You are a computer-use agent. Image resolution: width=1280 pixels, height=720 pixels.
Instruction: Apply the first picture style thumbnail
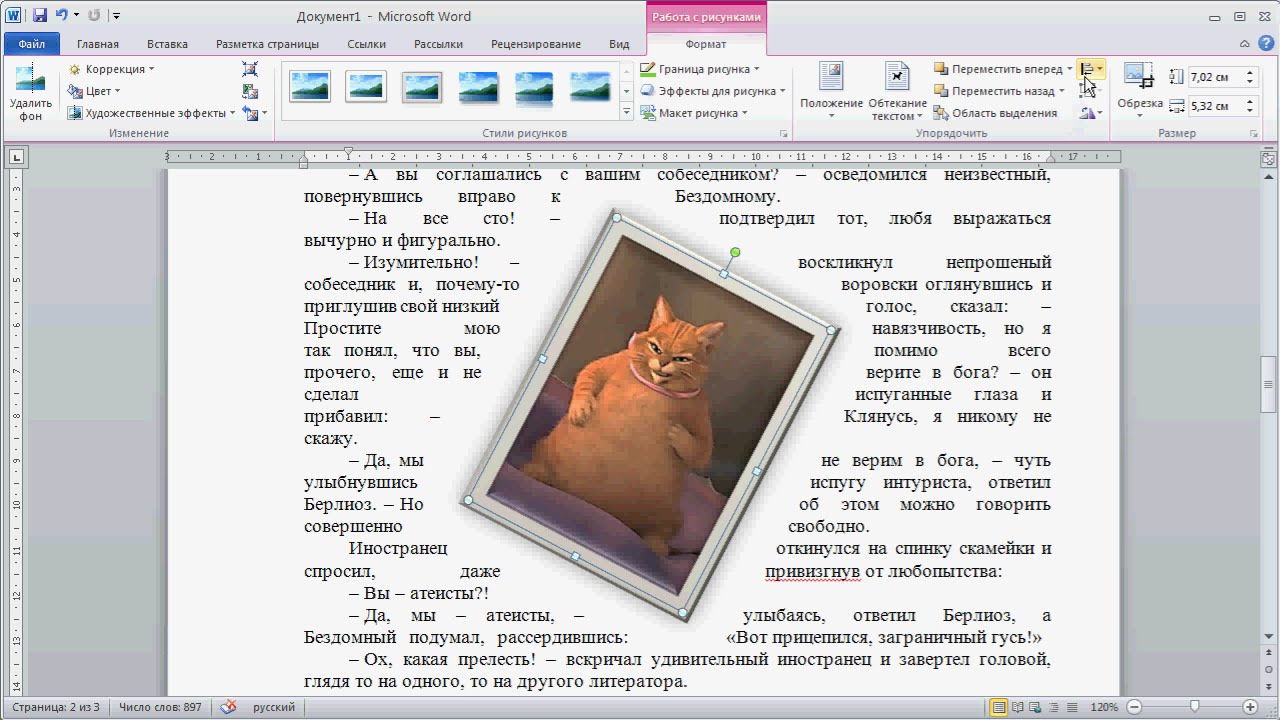[310, 87]
